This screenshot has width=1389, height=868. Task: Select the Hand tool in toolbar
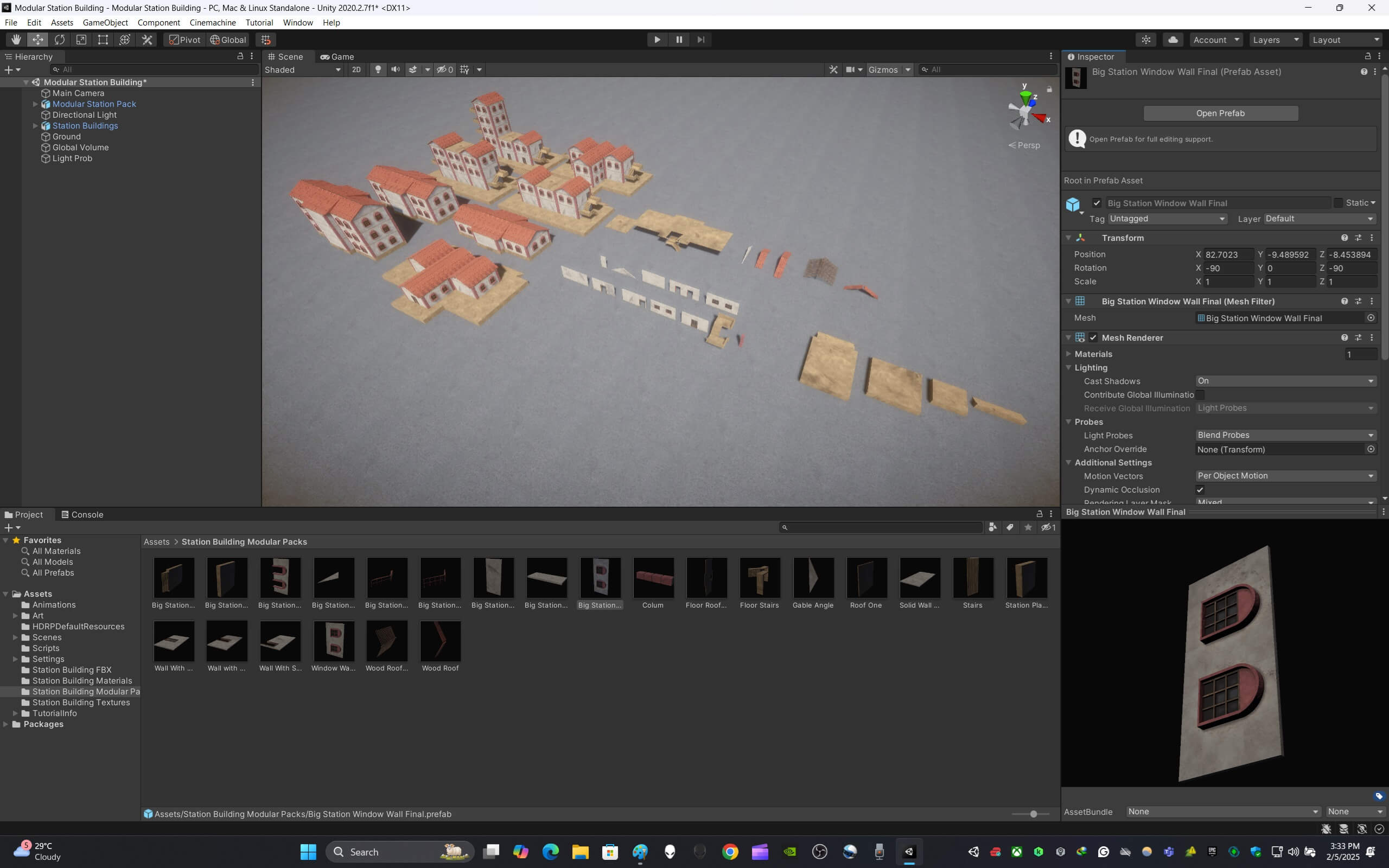pyautogui.click(x=16, y=40)
